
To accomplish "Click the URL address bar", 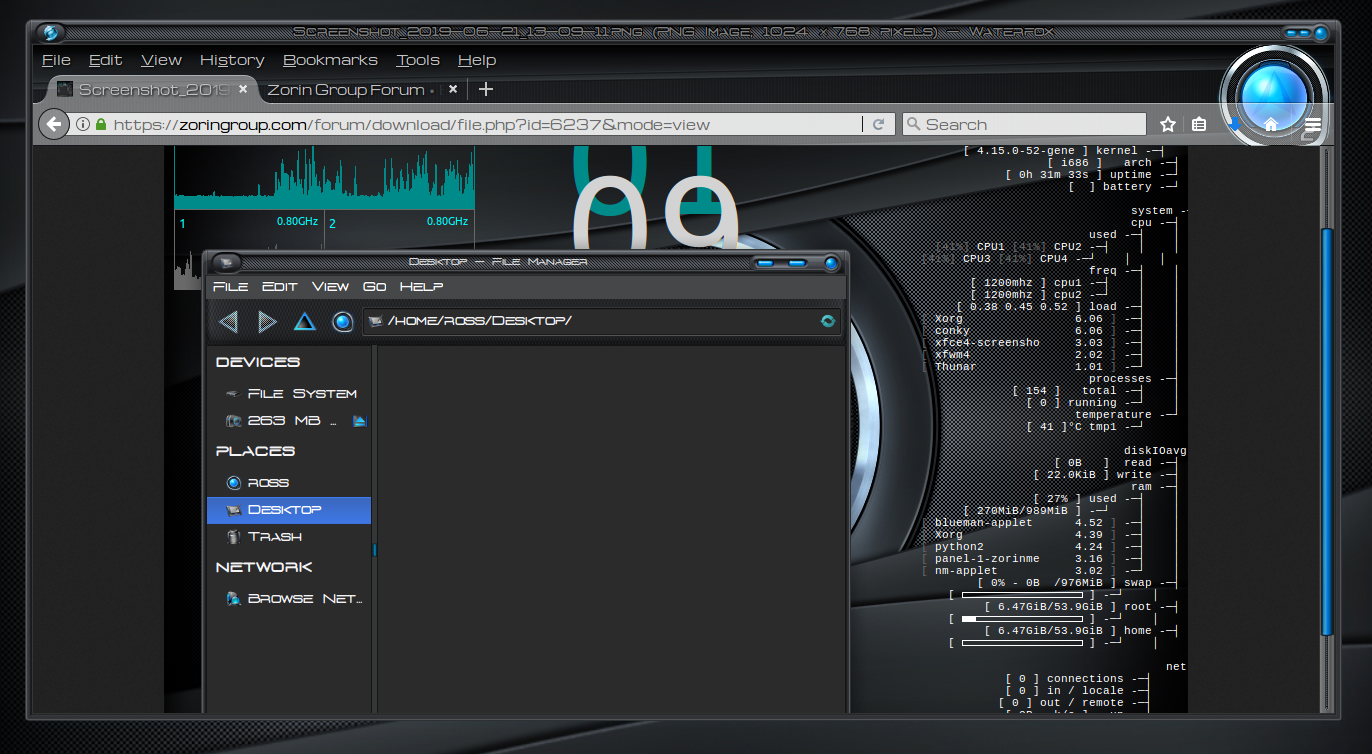I will point(480,124).
